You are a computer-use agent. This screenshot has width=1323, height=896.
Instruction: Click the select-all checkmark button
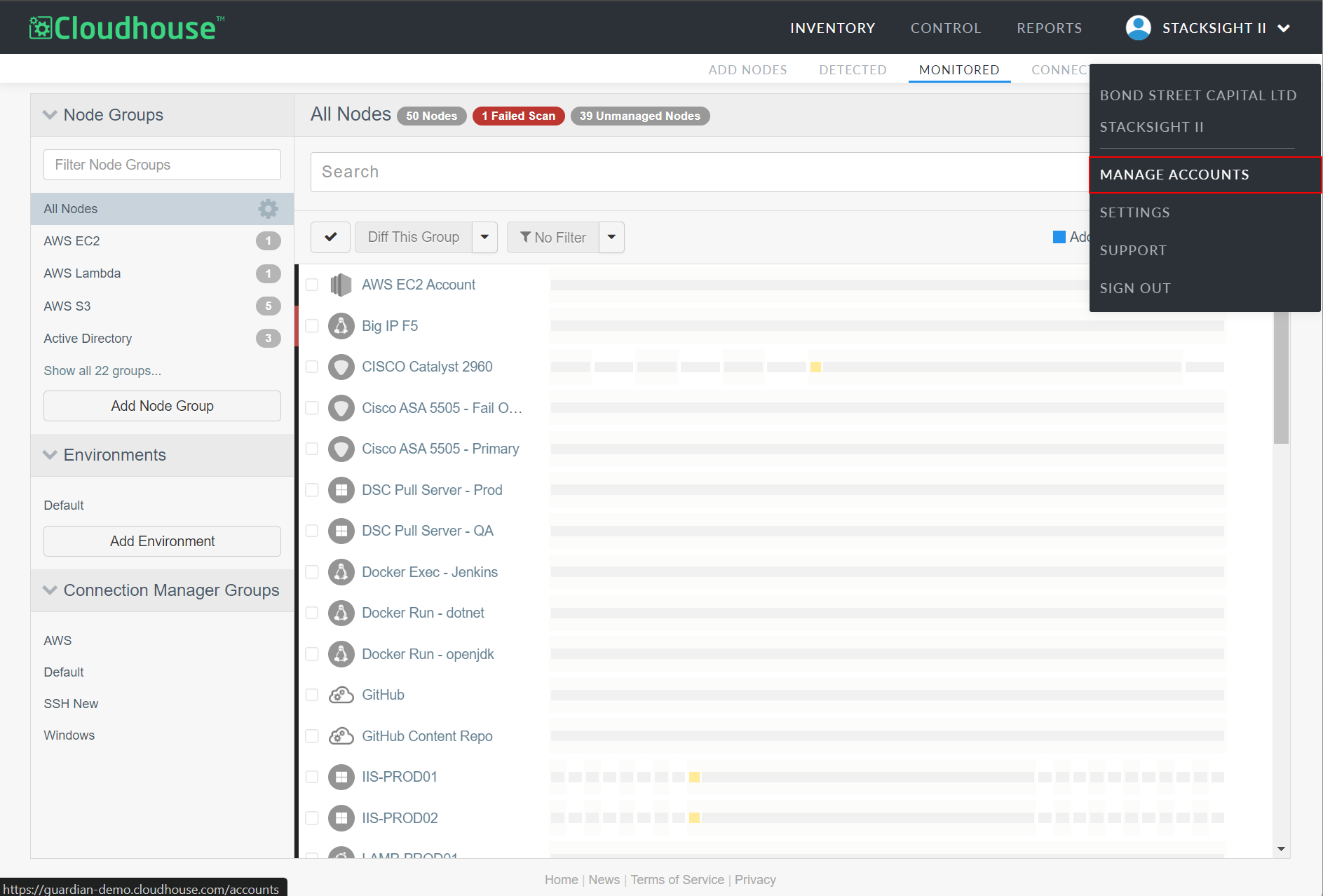click(330, 237)
